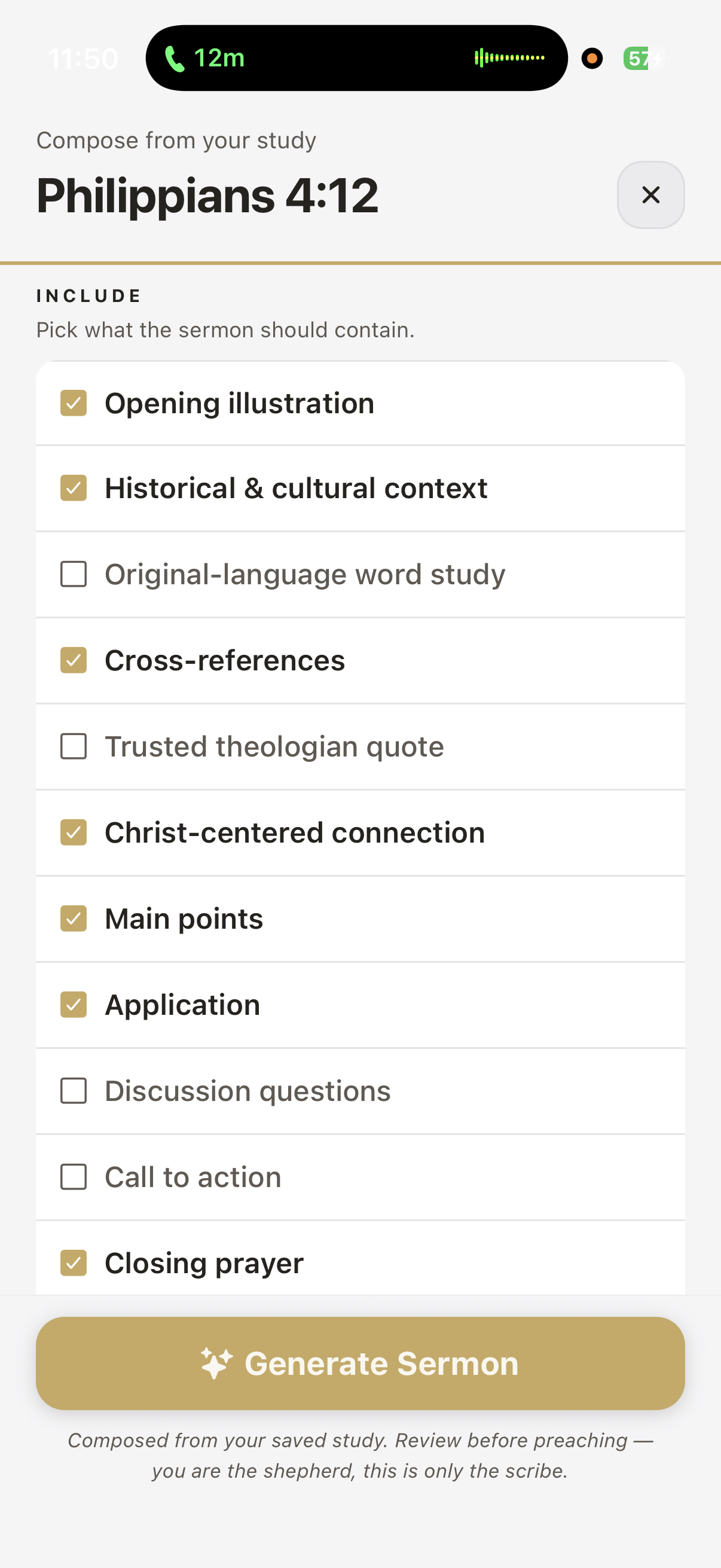Check the Trusted theologian quote box
Image resolution: width=721 pixels, height=1568 pixels.
pyautogui.click(x=74, y=746)
